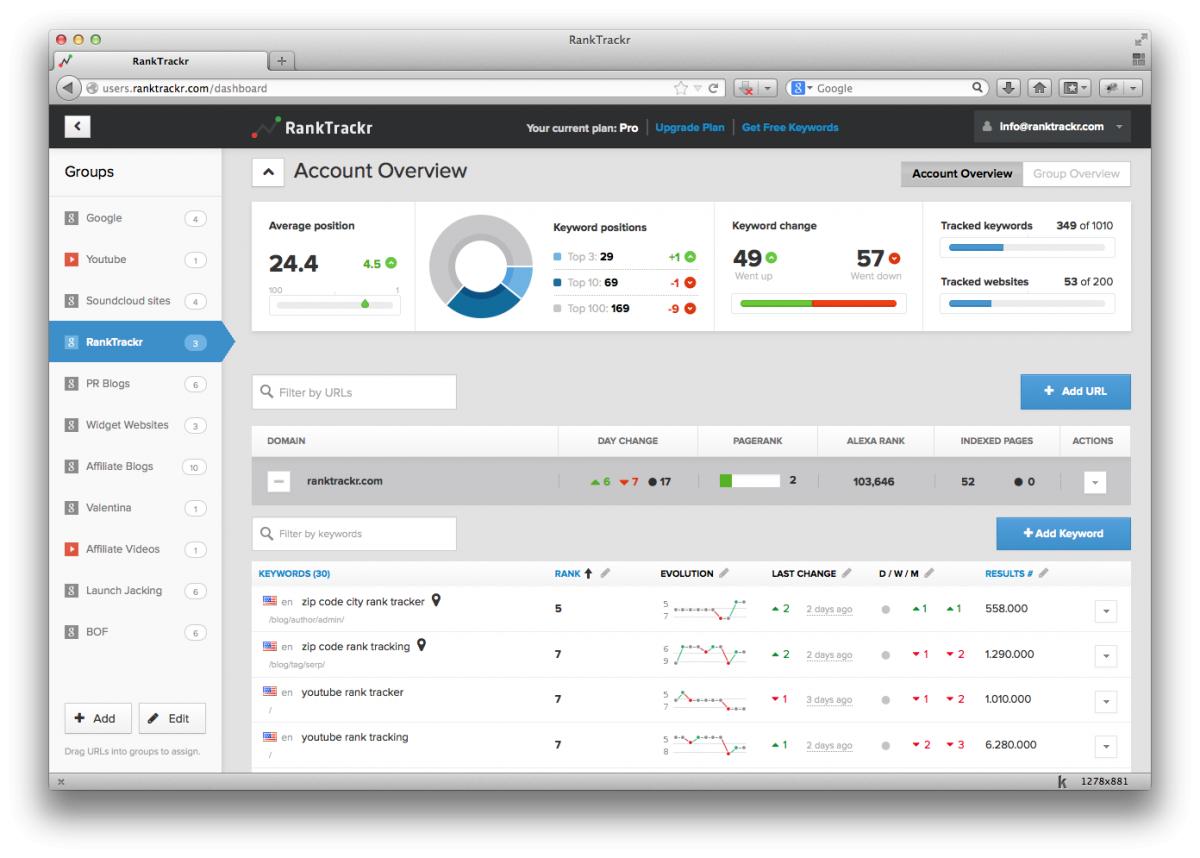Click the pencil icon next to LAST CHANGE
Viewport: 1200px width, 858px height.
(x=846, y=573)
